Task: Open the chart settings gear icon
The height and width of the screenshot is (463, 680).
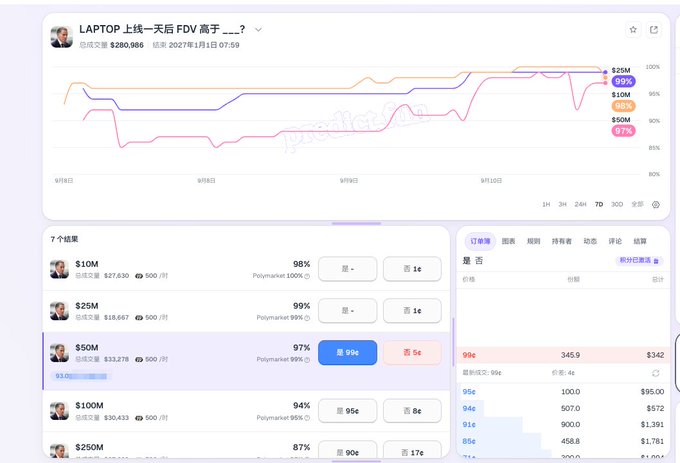Action: pyautogui.click(x=656, y=204)
